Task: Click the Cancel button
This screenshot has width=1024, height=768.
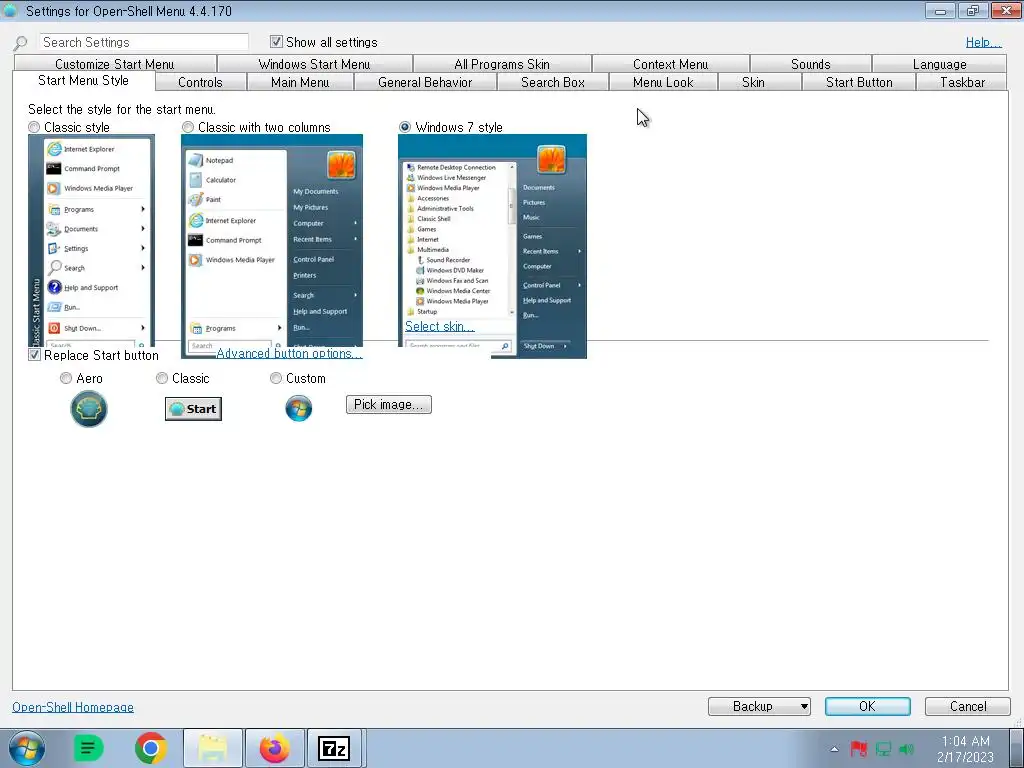Action: point(968,706)
